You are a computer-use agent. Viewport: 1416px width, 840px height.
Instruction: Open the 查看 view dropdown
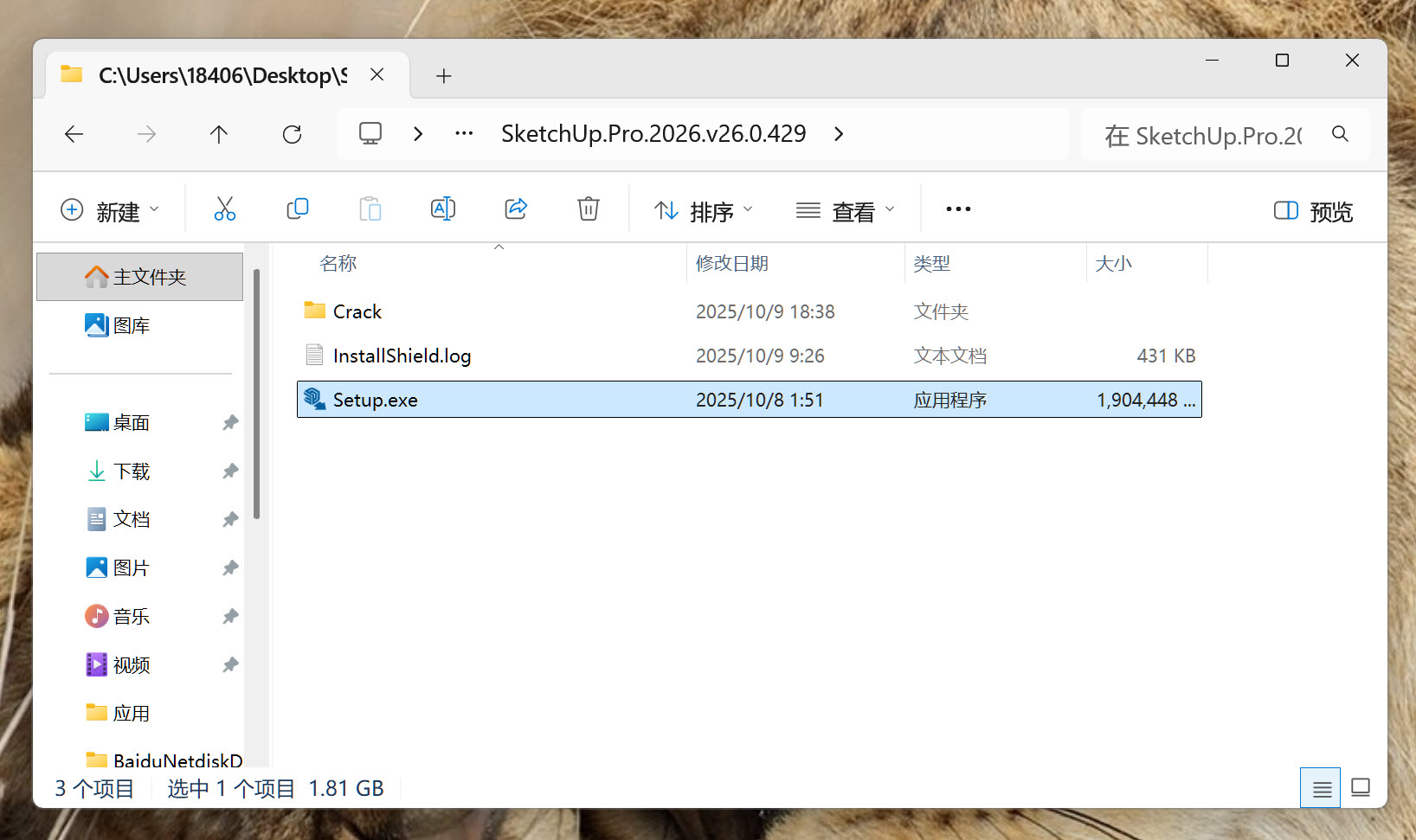(x=845, y=211)
